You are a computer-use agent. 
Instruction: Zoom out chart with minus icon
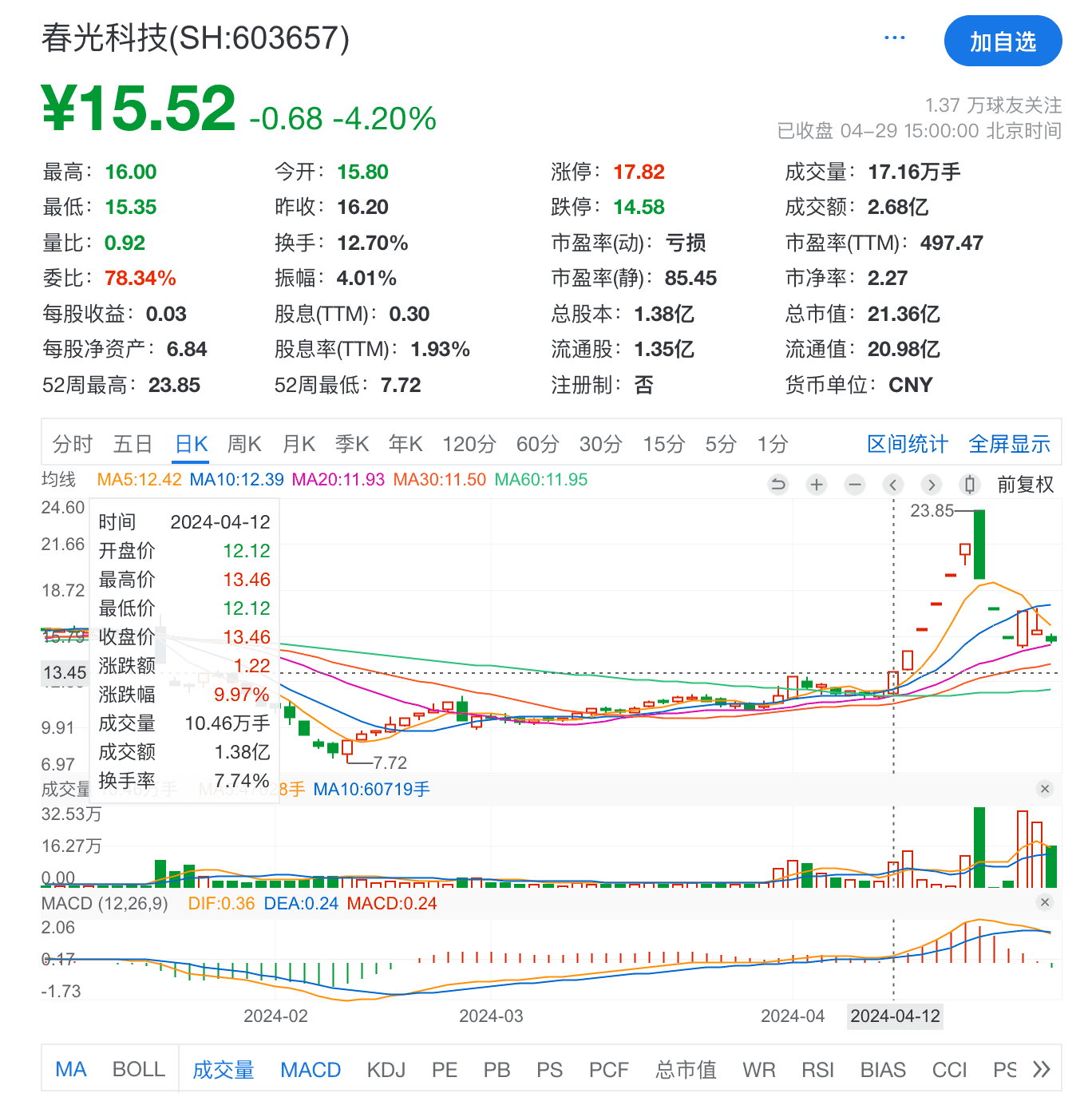pos(855,485)
